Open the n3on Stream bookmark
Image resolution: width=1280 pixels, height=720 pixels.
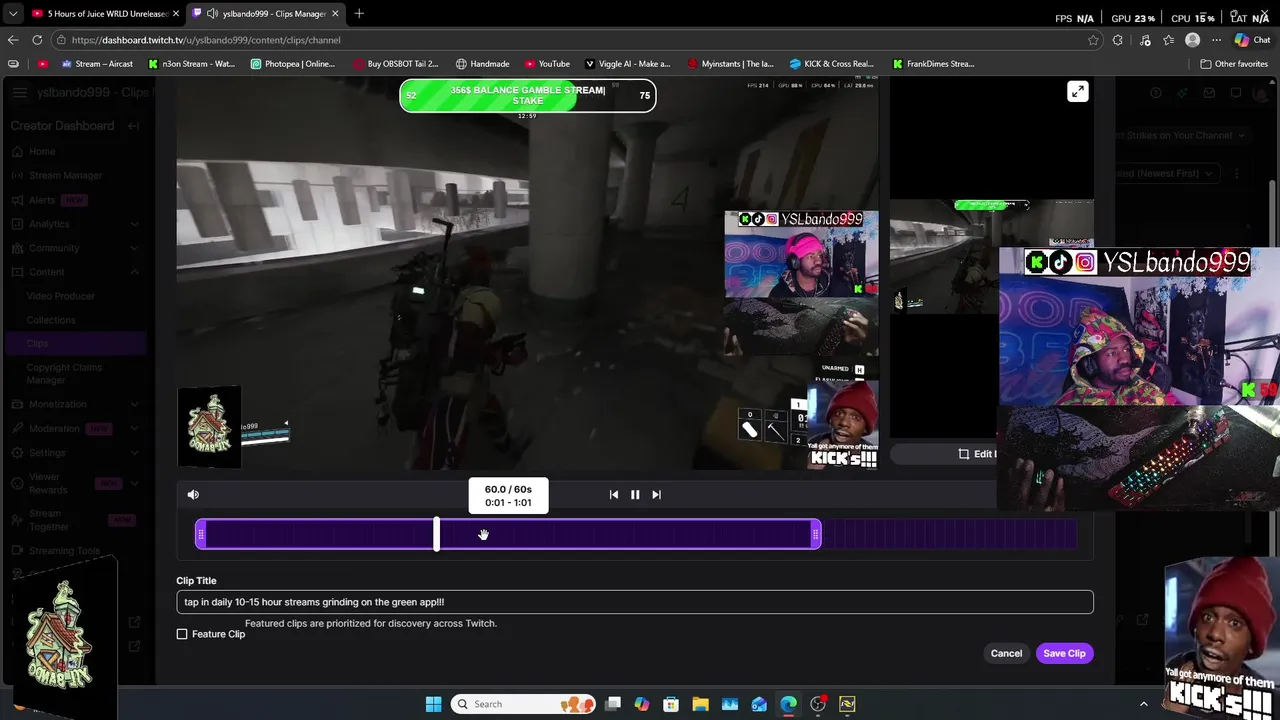click(x=191, y=64)
